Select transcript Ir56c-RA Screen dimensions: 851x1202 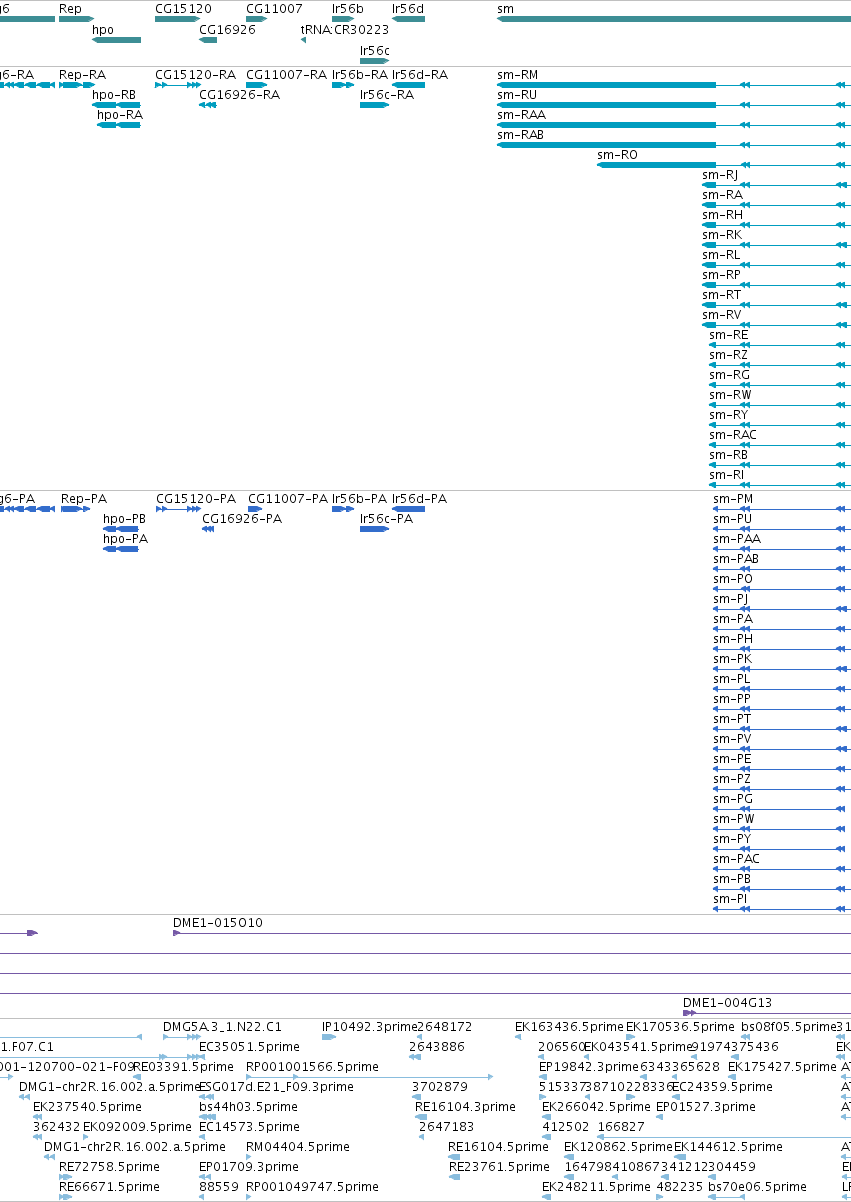[x=374, y=105]
